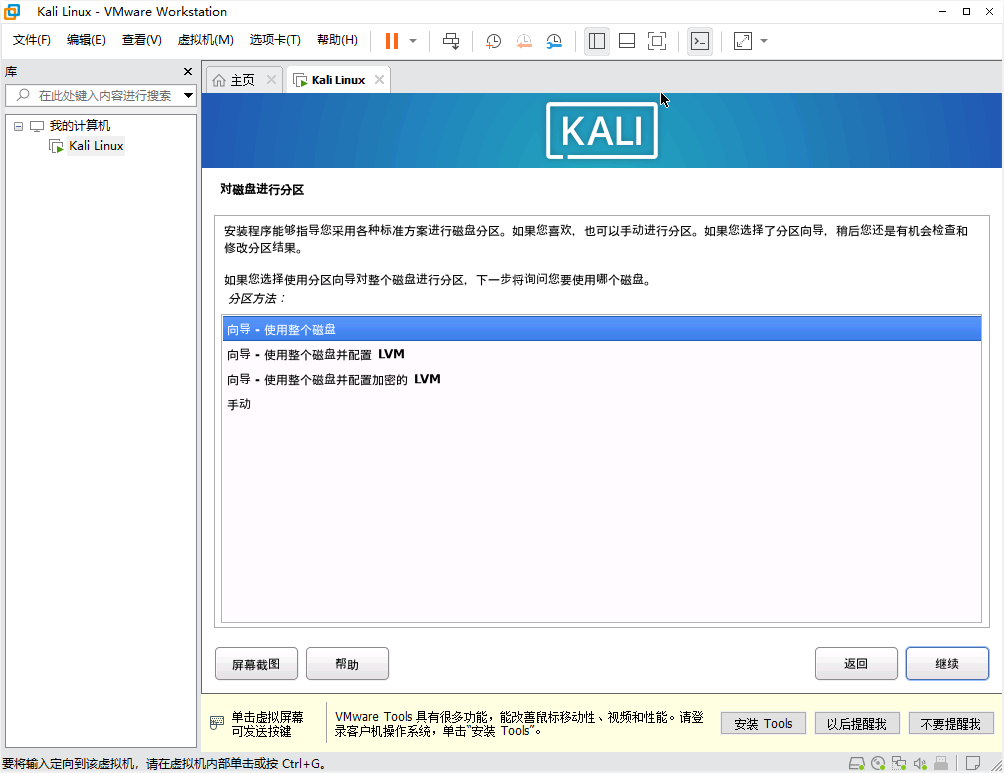
Task: Enter full screen mode icon
Action: [657, 41]
